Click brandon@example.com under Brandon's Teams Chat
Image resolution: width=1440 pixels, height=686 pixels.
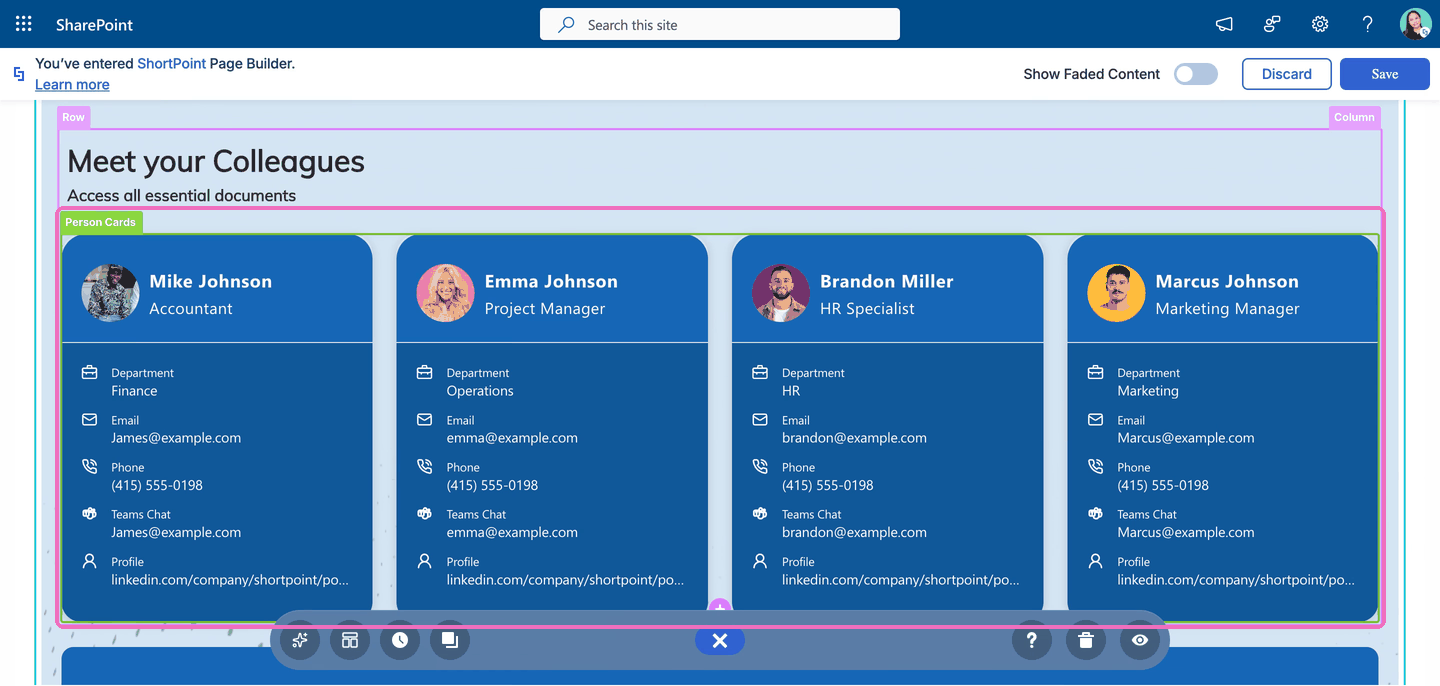854,532
